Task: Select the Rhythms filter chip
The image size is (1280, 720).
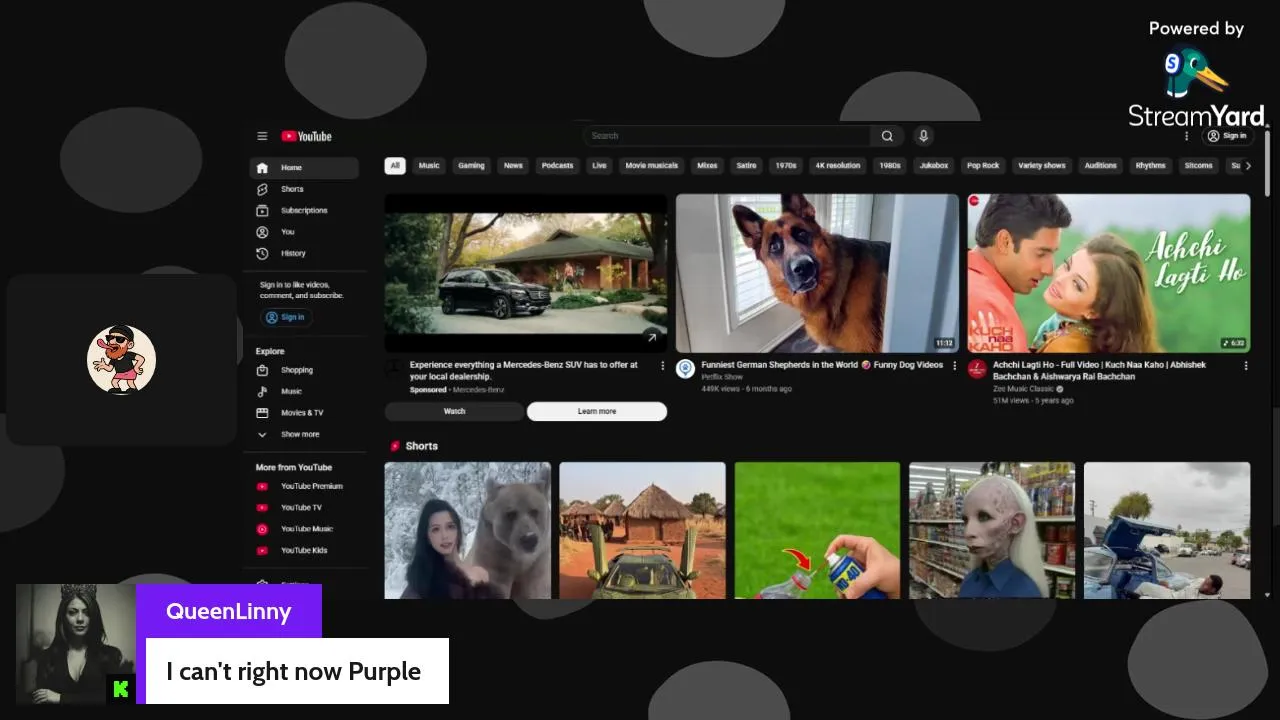Action: click(1151, 166)
